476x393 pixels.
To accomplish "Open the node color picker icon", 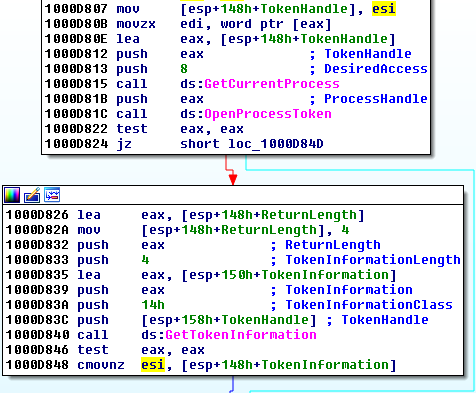I will (12, 195).
